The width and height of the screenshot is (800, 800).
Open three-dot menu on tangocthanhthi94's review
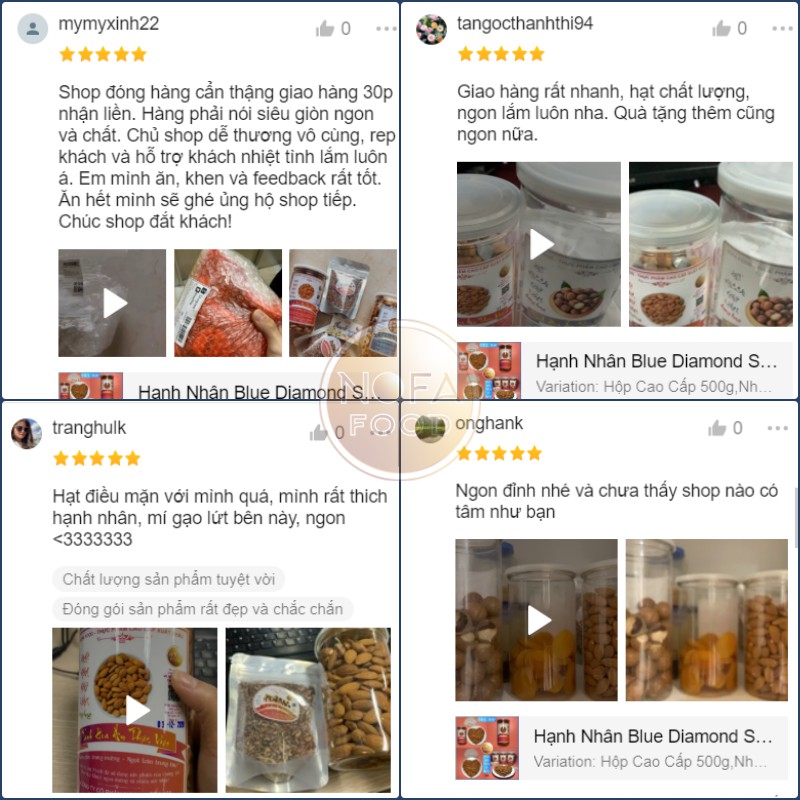coord(782,28)
